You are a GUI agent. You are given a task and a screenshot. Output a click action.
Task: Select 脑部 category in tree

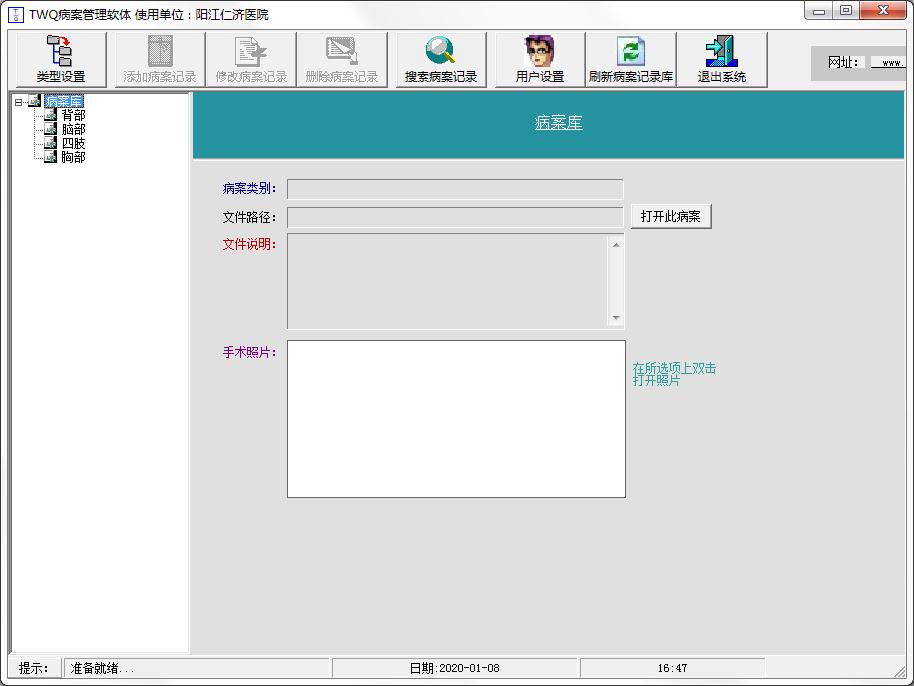point(73,129)
